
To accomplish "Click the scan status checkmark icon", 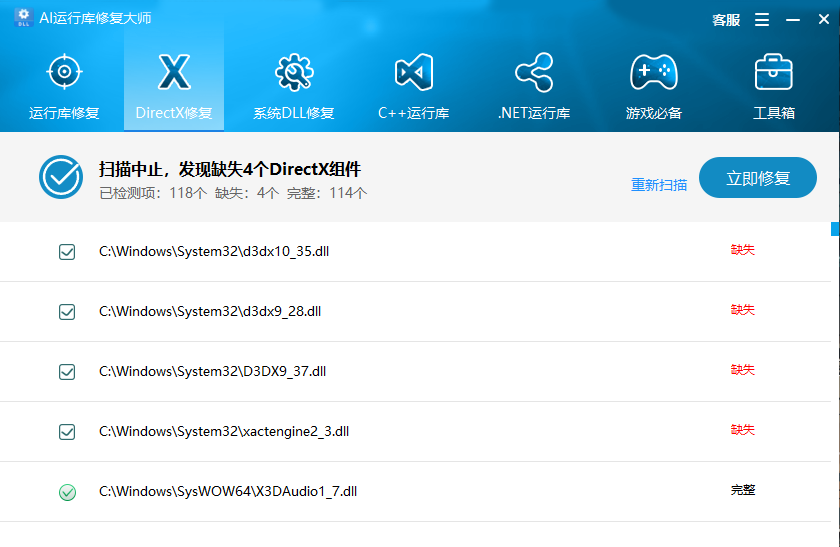I will click(61, 177).
